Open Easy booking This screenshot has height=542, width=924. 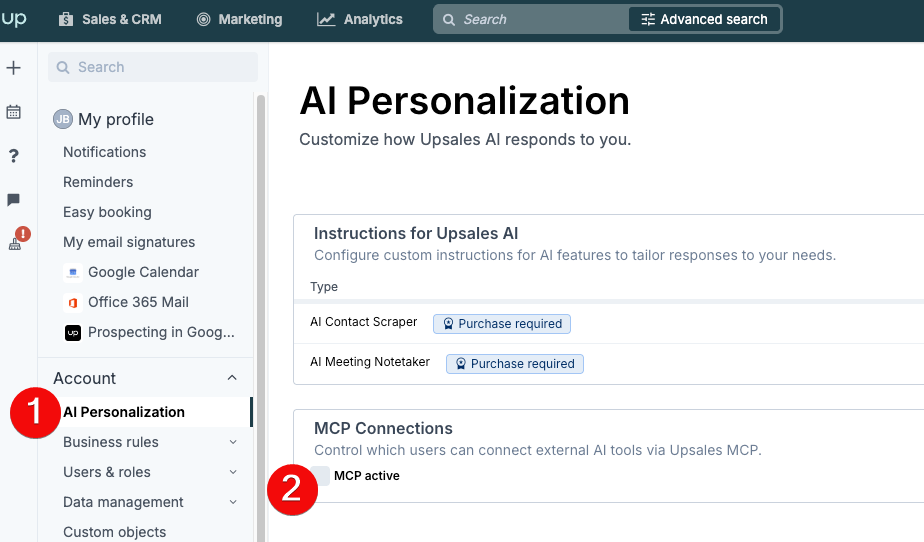pyautogui.click(x=107, y=212)
